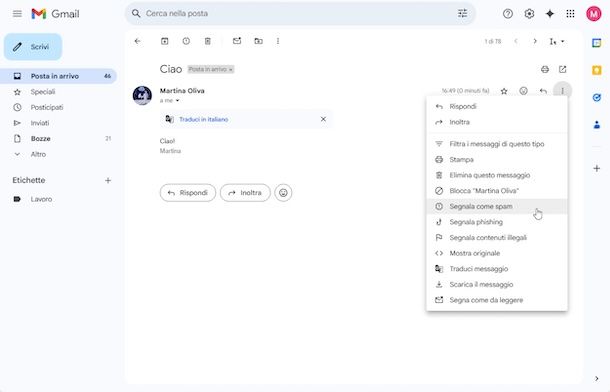Go to older conversation arrow
Viewport: 610px width, 392px height.
pos(535,41)
